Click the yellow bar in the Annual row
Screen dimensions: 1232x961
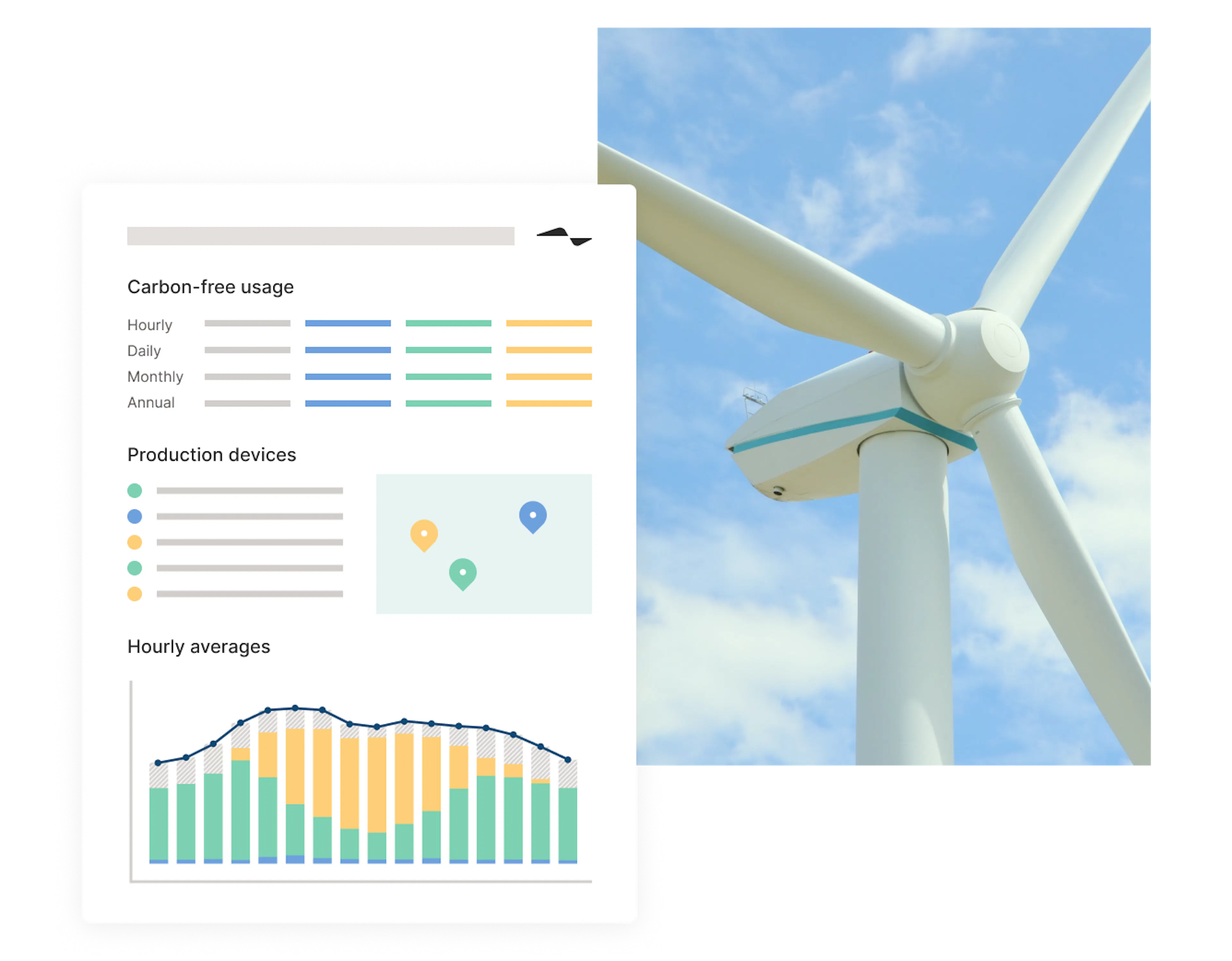[x=548, y=403]
